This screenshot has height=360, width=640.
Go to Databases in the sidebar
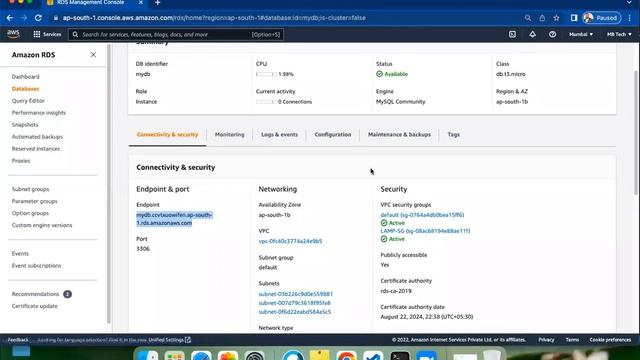(25, 89)
